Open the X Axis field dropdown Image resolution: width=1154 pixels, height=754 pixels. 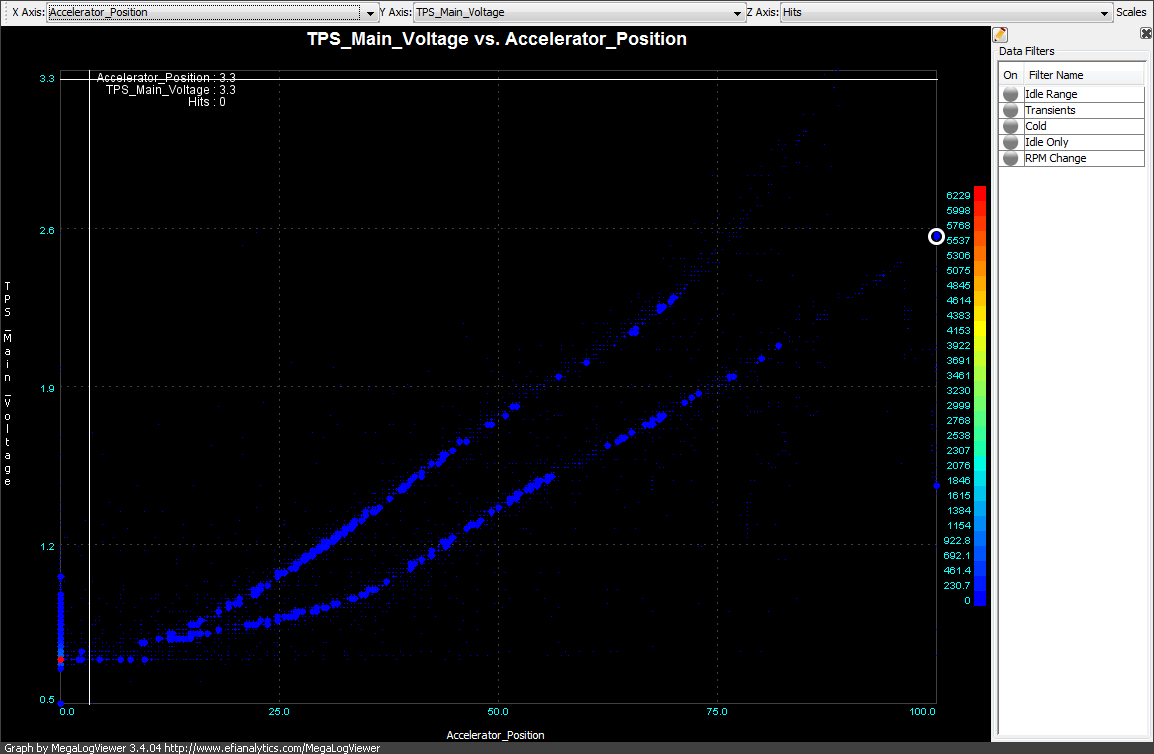point(370,13)
